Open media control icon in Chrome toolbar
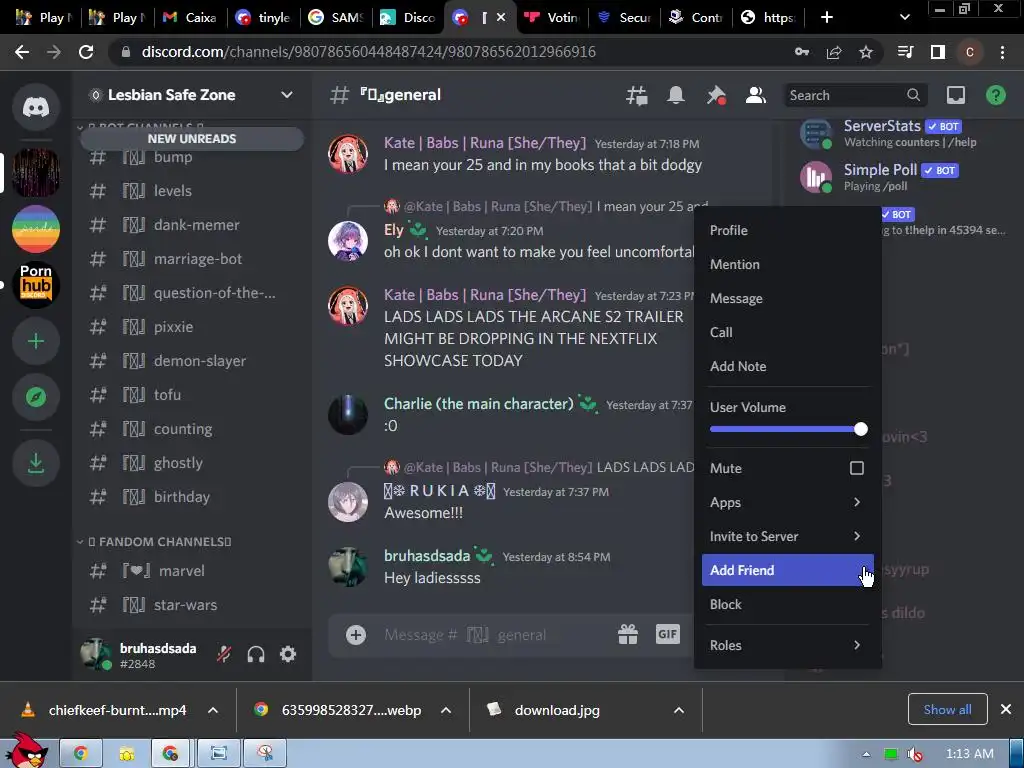The width and height of the screenshot is (1024, 768). [905, 52]
